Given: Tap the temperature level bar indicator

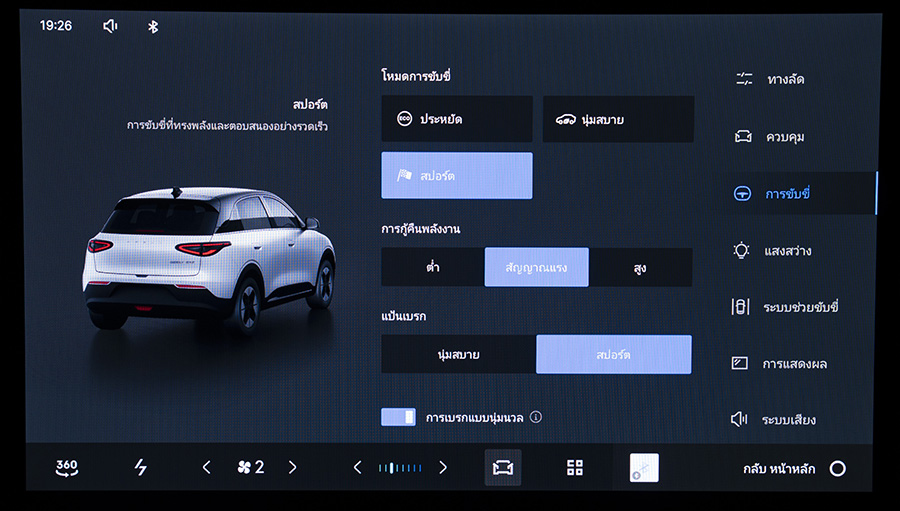Looking at the screenshot, I should coord(400,467).
